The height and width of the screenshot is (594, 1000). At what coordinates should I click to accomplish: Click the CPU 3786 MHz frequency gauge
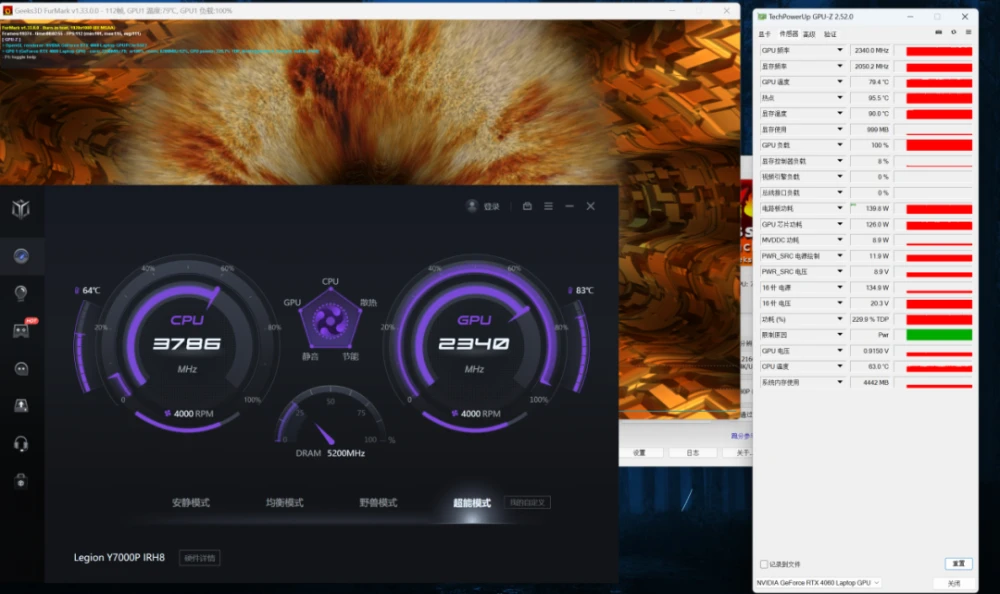point(188,344)
